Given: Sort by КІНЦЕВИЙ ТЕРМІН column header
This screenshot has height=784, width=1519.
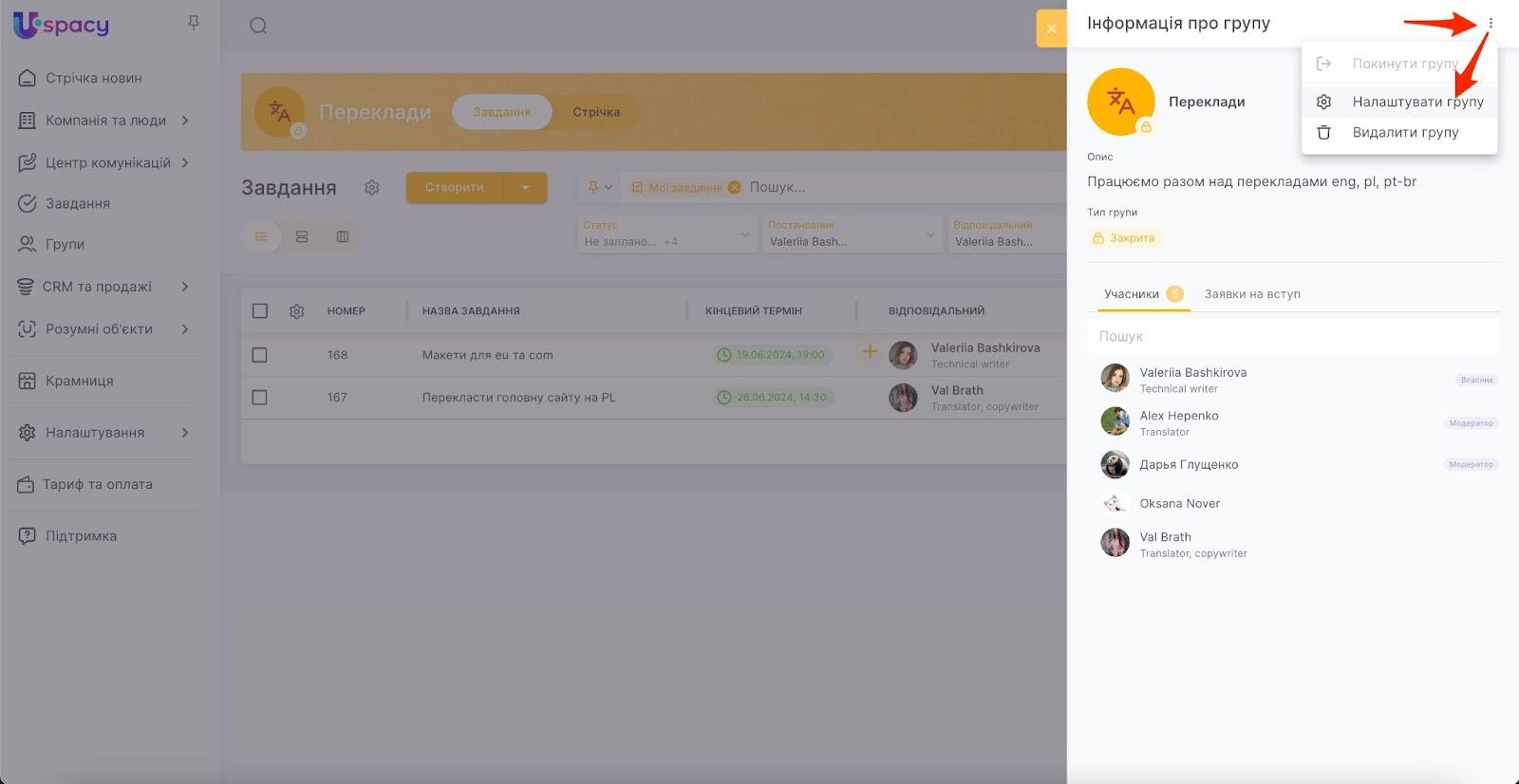Looking at the screenshot, I should [754, 311].
